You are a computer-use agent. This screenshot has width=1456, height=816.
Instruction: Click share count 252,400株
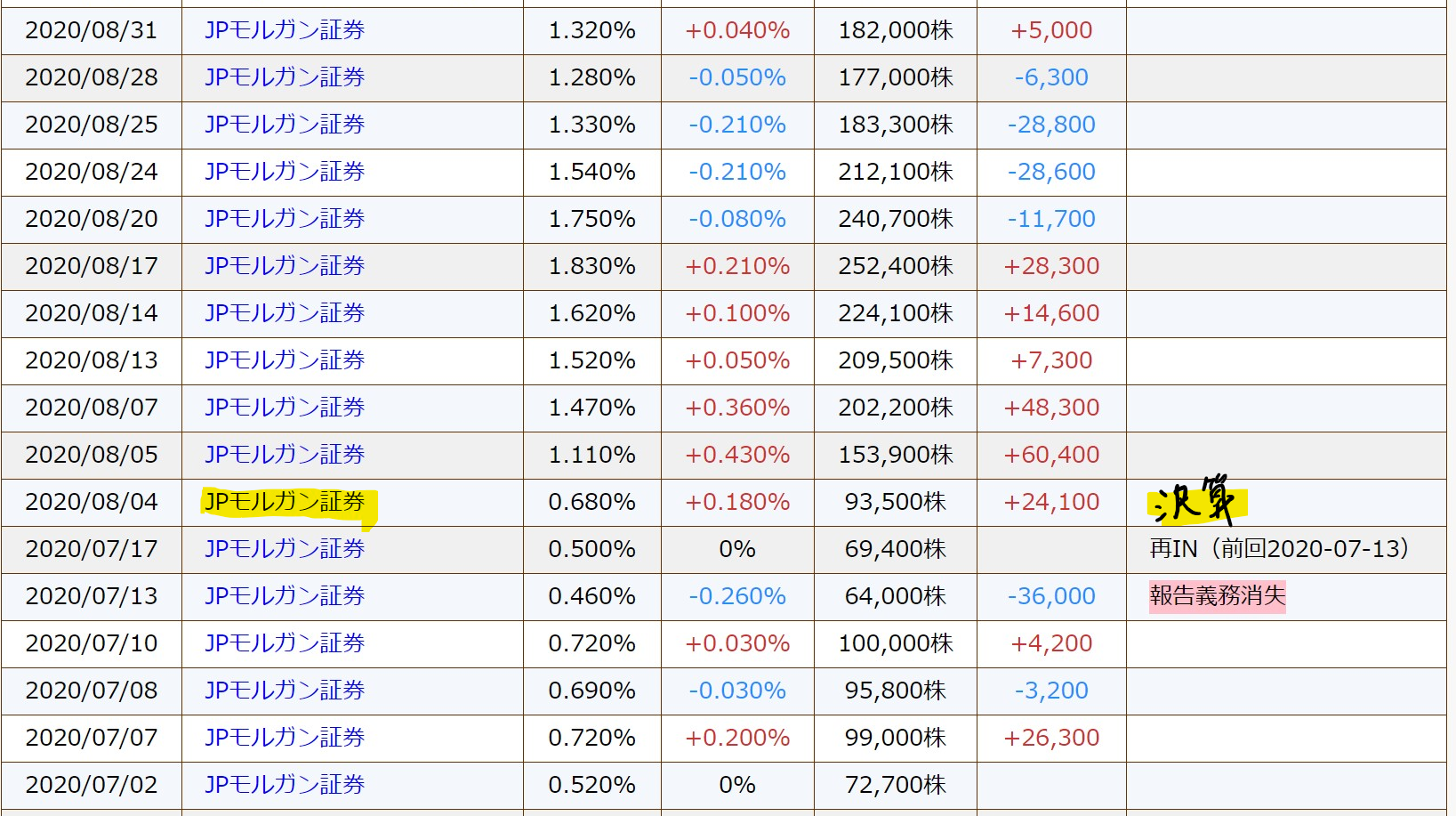click(x=896, y=266)
